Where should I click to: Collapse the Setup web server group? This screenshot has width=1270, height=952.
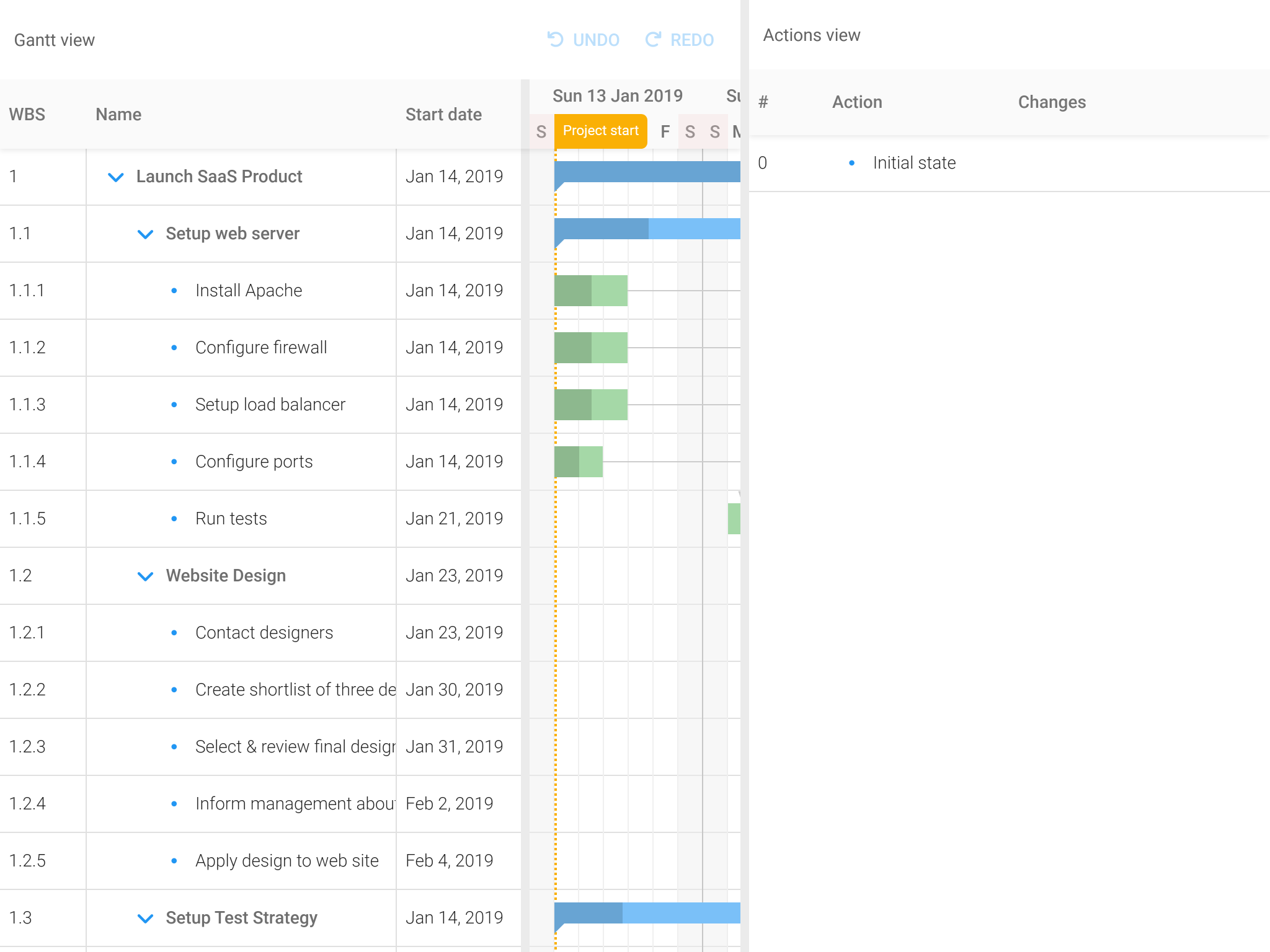pyautogui.click(x=145, y=234)
